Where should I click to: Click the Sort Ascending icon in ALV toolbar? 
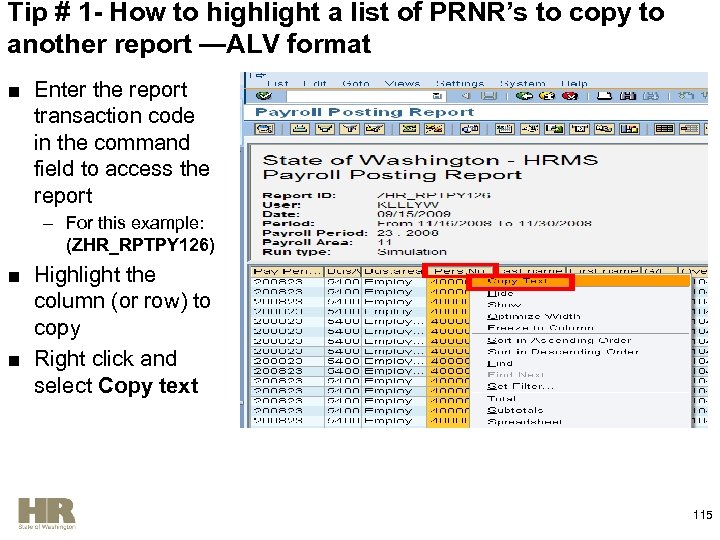pyautogui.click(x=299, y=129)
